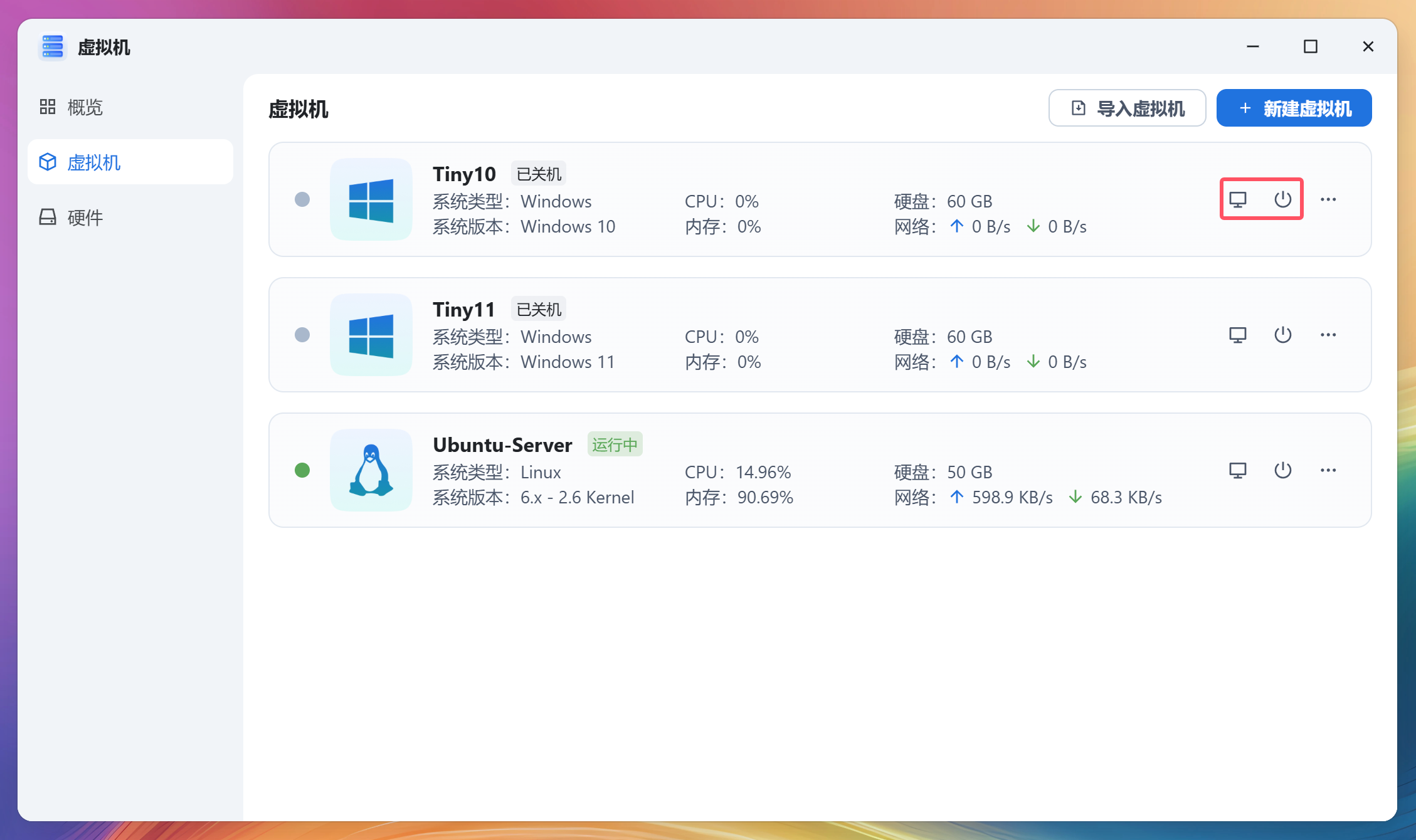The image size is (1416, 840).
Task: Click Ubuntu-Server Linux penguin icon
Action: point(371,470)
